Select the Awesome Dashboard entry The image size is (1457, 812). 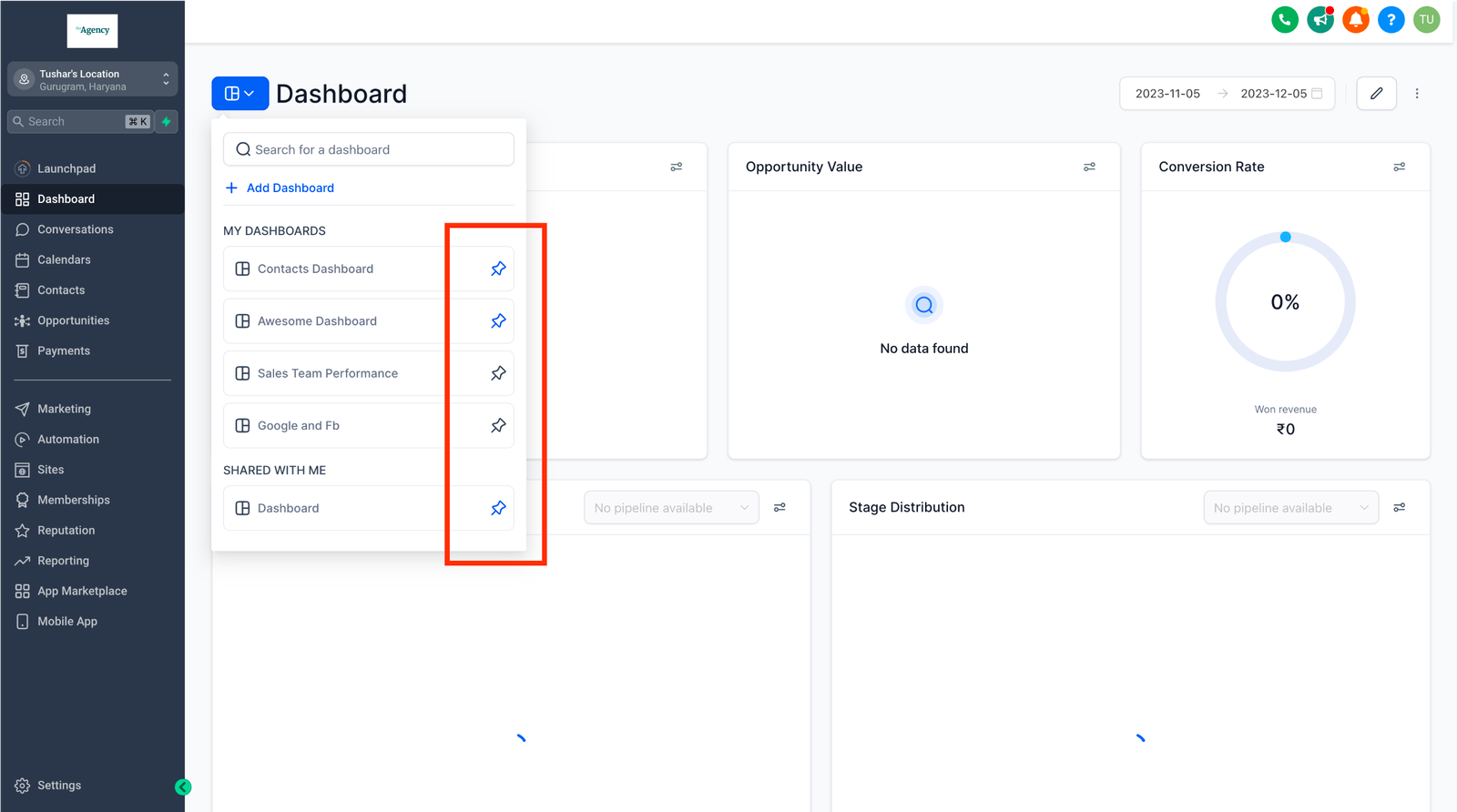pos(317,321)
